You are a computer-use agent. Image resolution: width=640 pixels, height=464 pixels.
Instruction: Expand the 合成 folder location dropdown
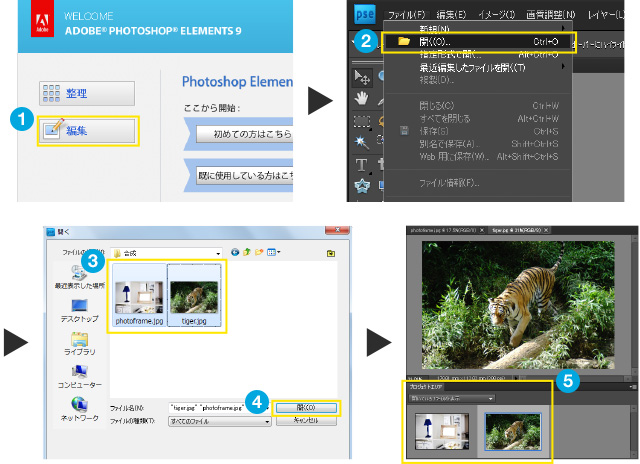(x=218, y=253)
